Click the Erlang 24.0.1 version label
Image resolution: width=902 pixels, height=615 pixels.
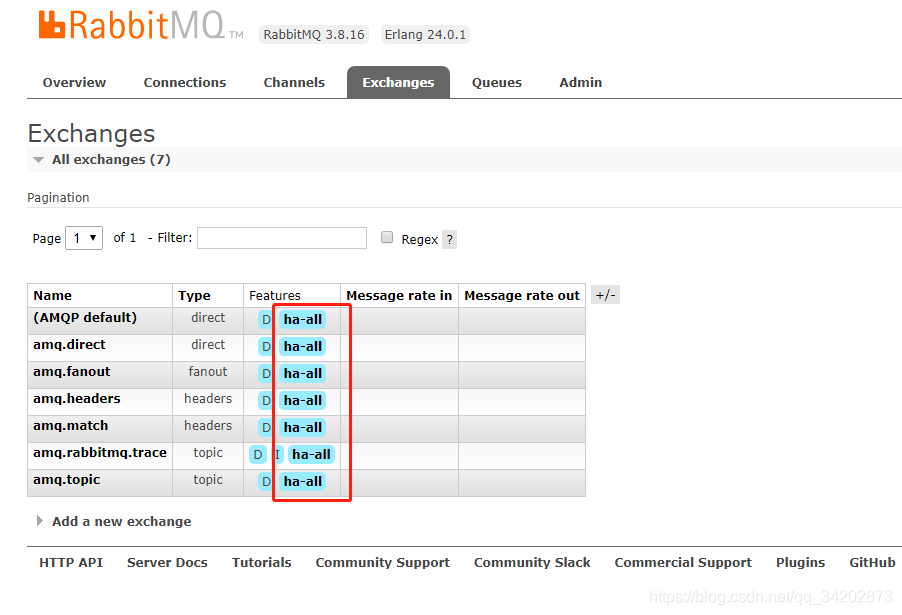pyautogui.click(x=425, y=35)
